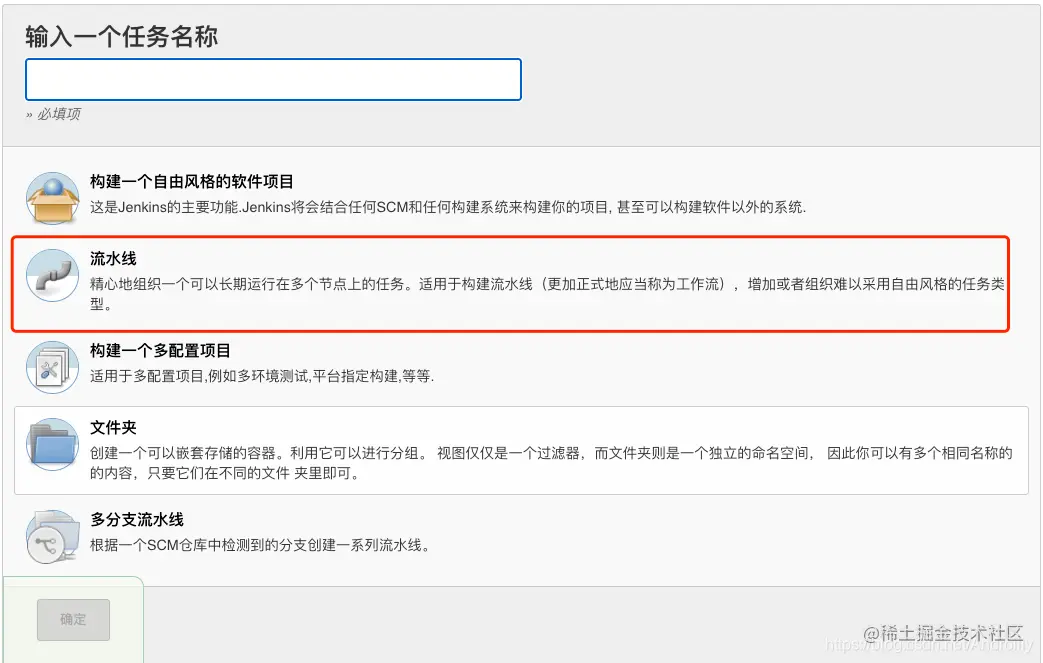Click the 流水线 title text

tap(109, 258)
